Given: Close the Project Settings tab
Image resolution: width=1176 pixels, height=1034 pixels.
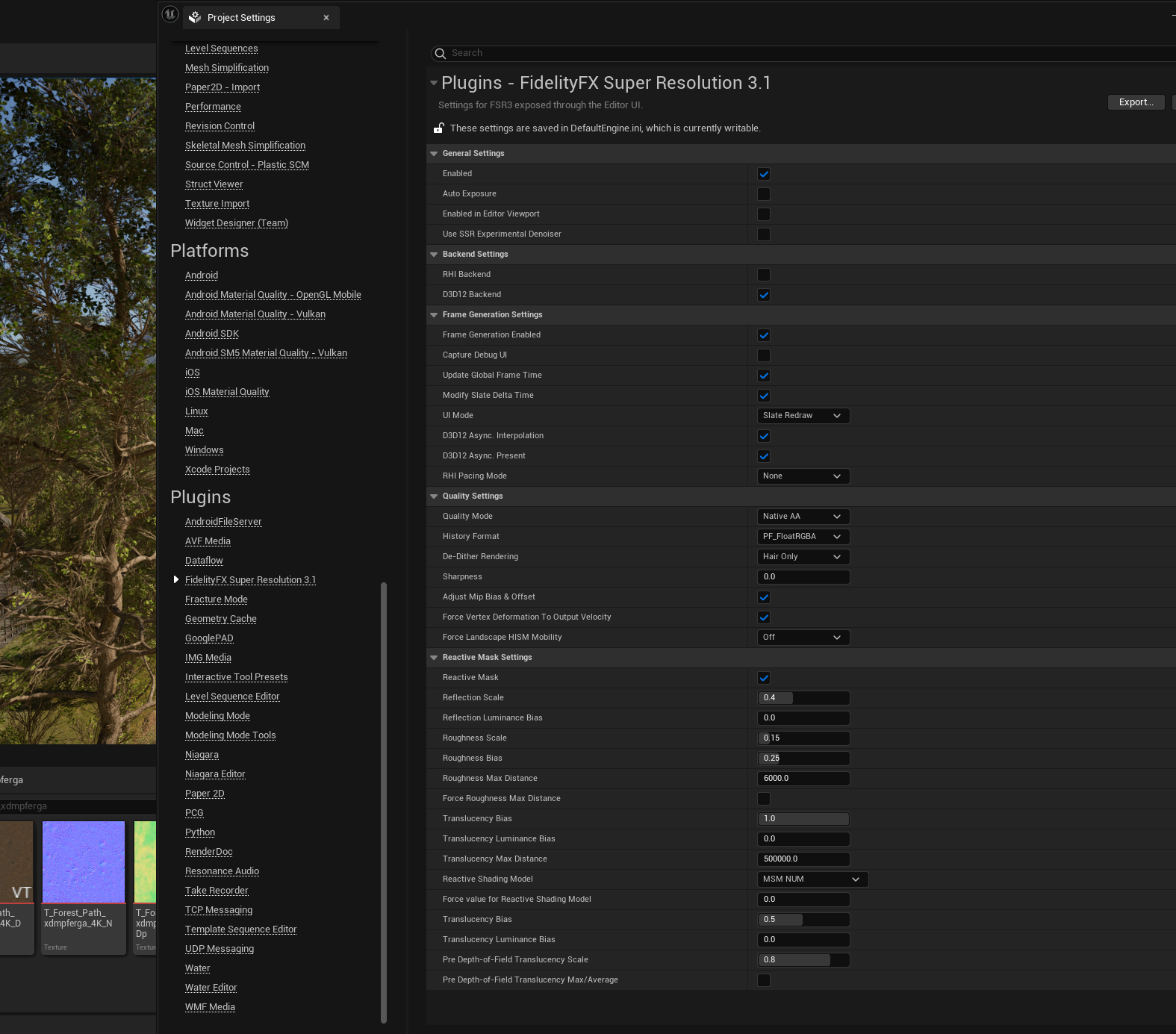Looking at the screenshot, I should [326, 17].
